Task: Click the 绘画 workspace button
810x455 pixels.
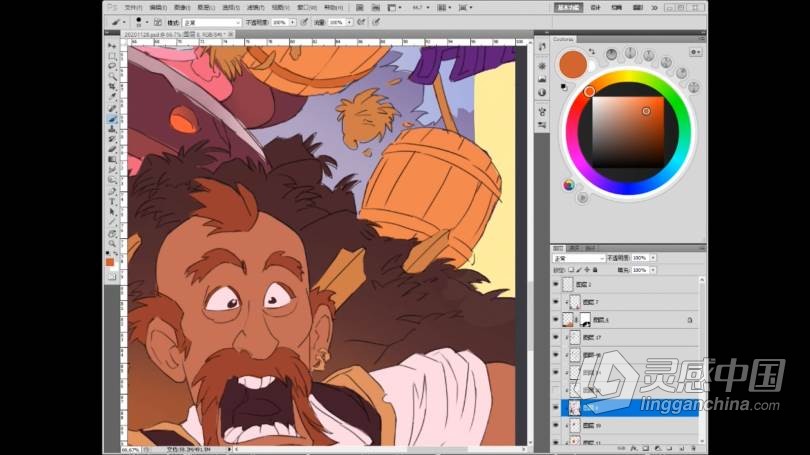Action: pos(617,8)
